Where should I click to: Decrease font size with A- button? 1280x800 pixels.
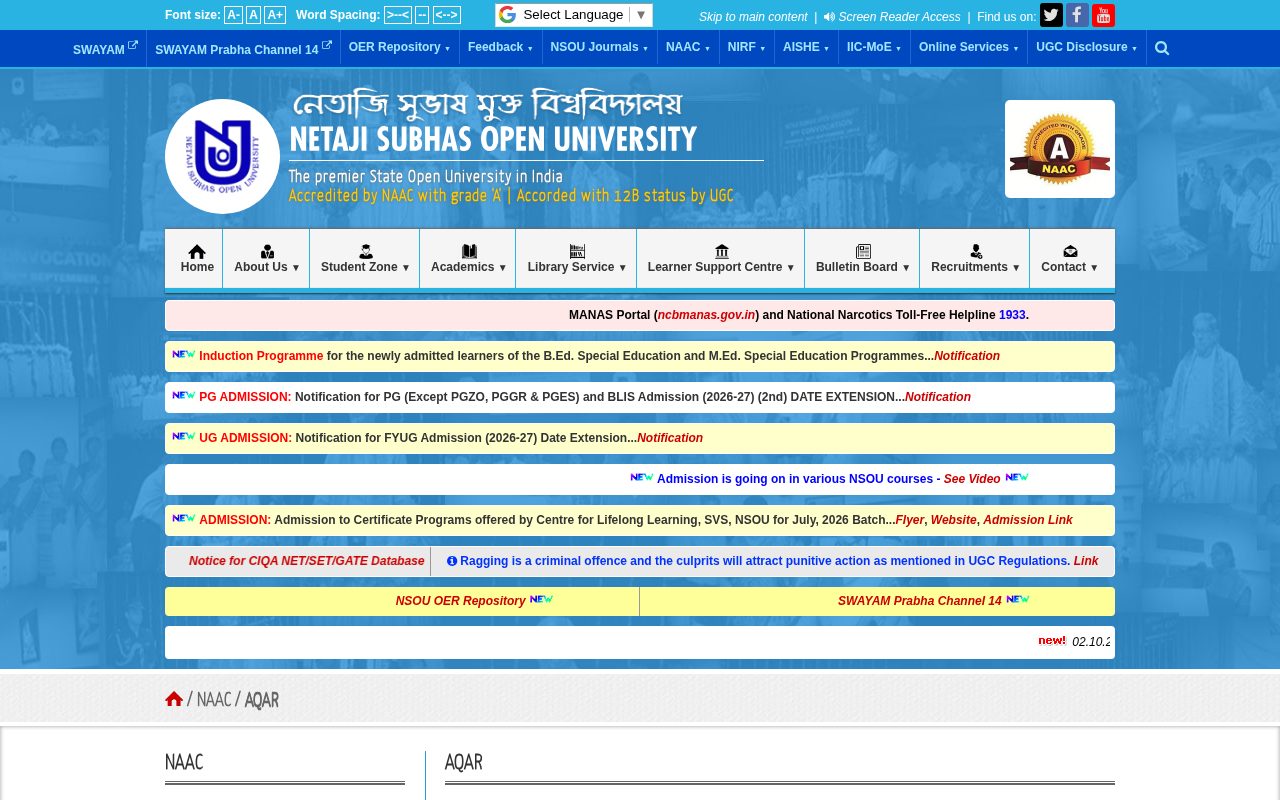(x=233, y=15)
